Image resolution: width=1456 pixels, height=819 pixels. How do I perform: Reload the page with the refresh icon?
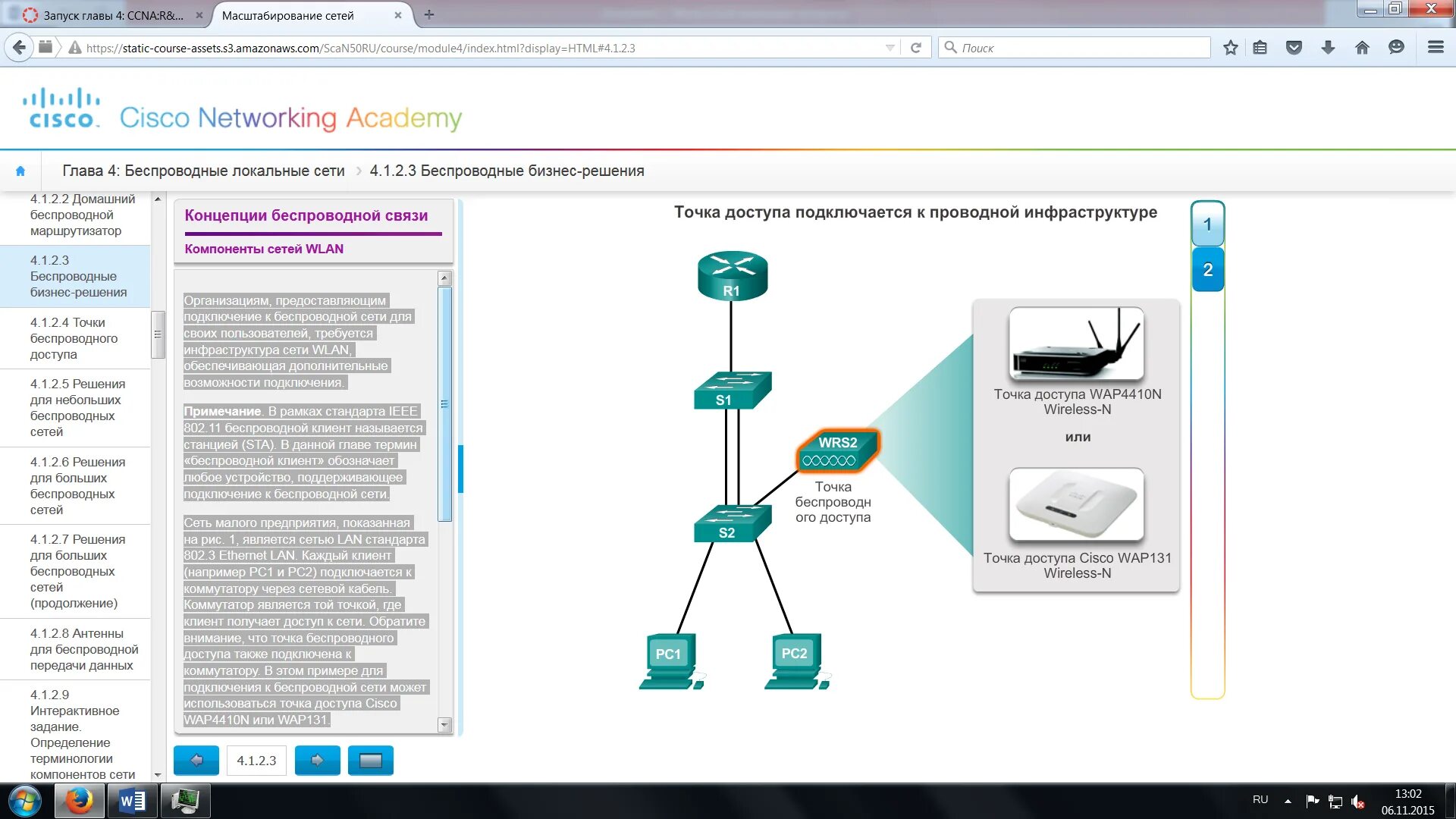point(916,48)
